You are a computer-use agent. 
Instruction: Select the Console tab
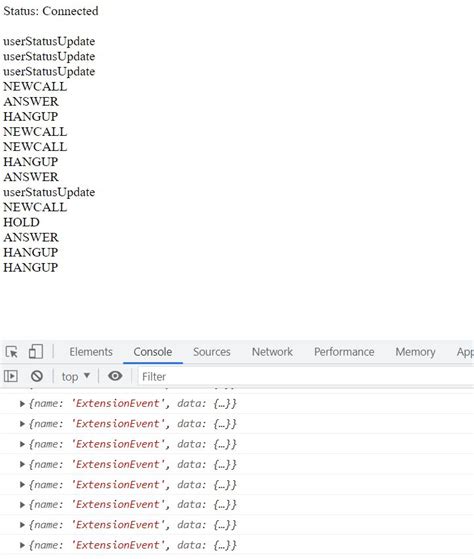point(153,352)
